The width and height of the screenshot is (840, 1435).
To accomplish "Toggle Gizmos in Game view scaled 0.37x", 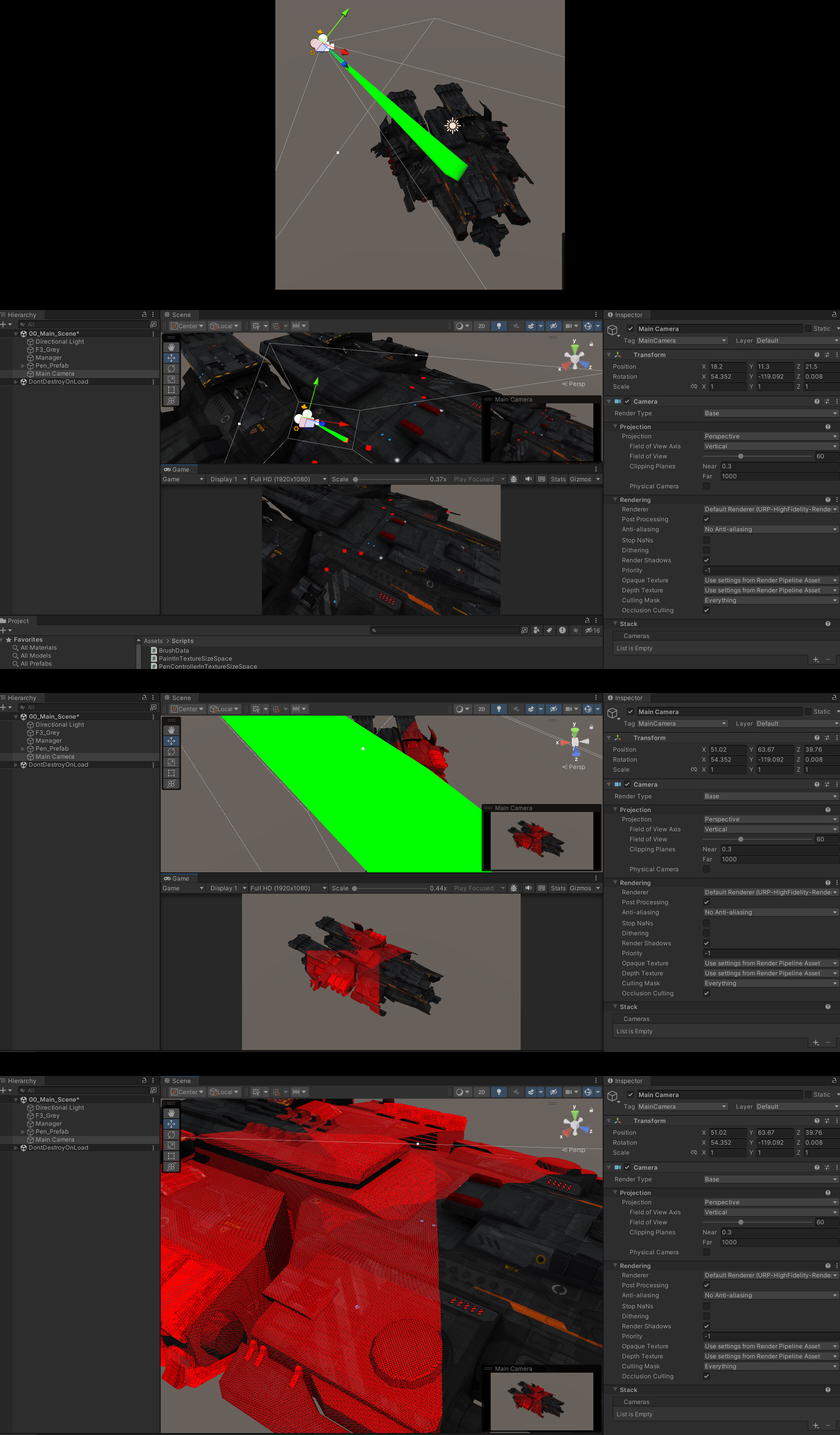I will 580,479.
